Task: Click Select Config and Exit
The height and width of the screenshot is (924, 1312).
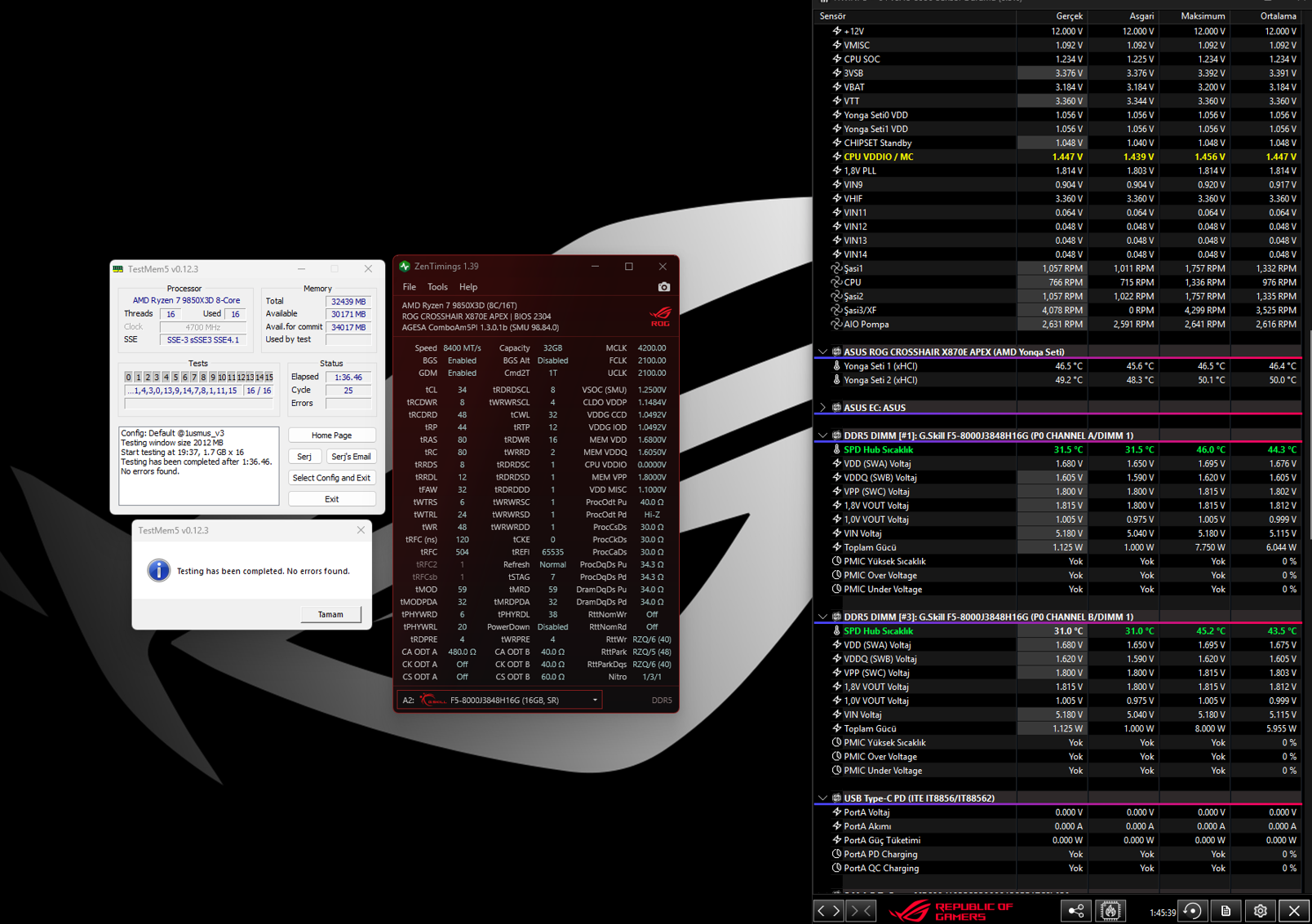Action: (x=331, y=478)
